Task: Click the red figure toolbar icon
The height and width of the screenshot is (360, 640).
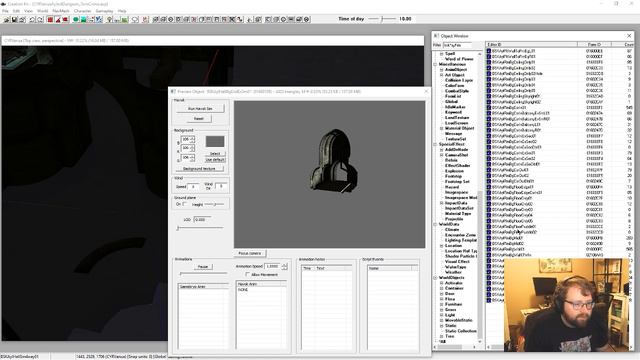Action: [145, 19]
